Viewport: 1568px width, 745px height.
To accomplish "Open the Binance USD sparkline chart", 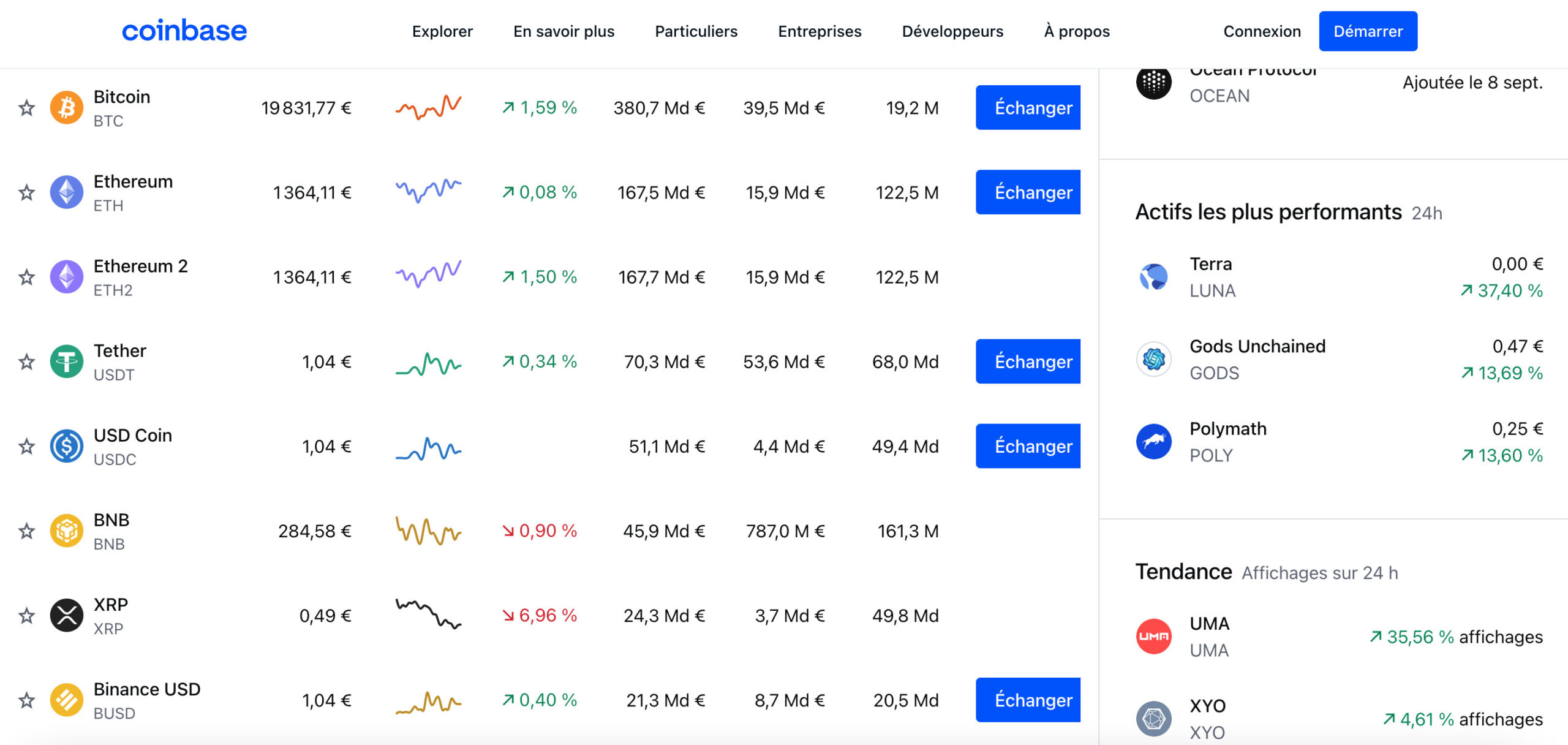I will click(428, 703).
